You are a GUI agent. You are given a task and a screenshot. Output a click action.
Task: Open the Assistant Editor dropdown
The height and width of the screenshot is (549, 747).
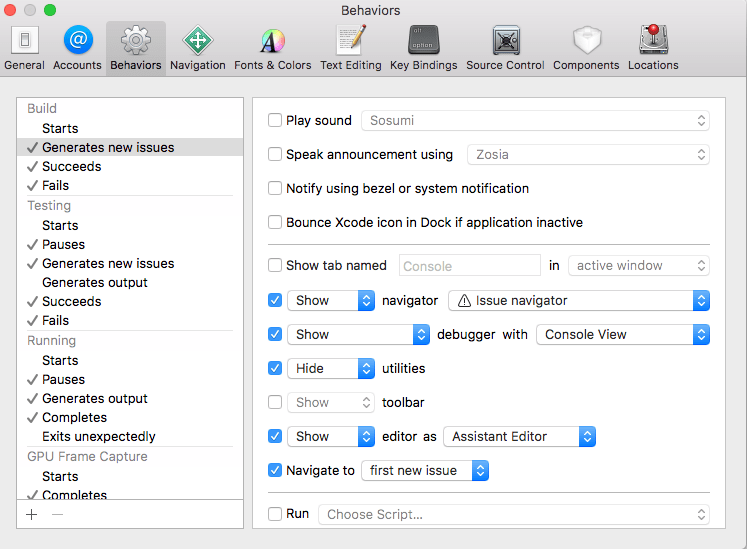(x=519, y=437)
